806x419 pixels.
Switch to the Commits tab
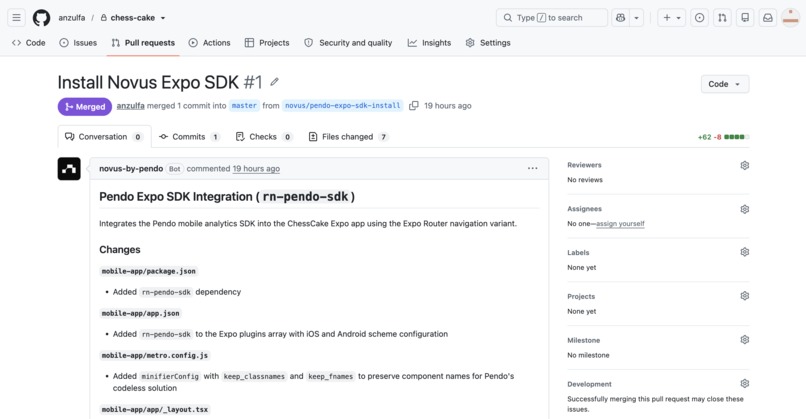189,137
